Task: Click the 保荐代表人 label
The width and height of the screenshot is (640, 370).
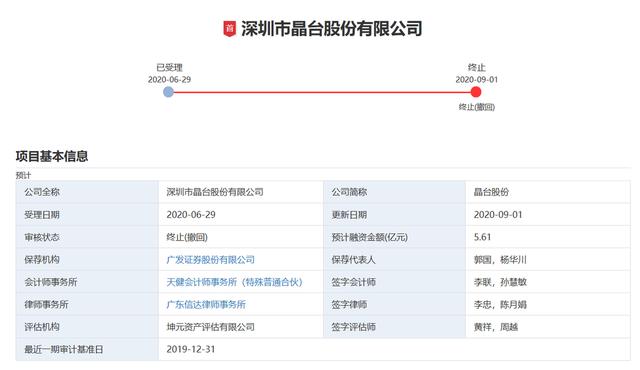Action: pos(353,259)
